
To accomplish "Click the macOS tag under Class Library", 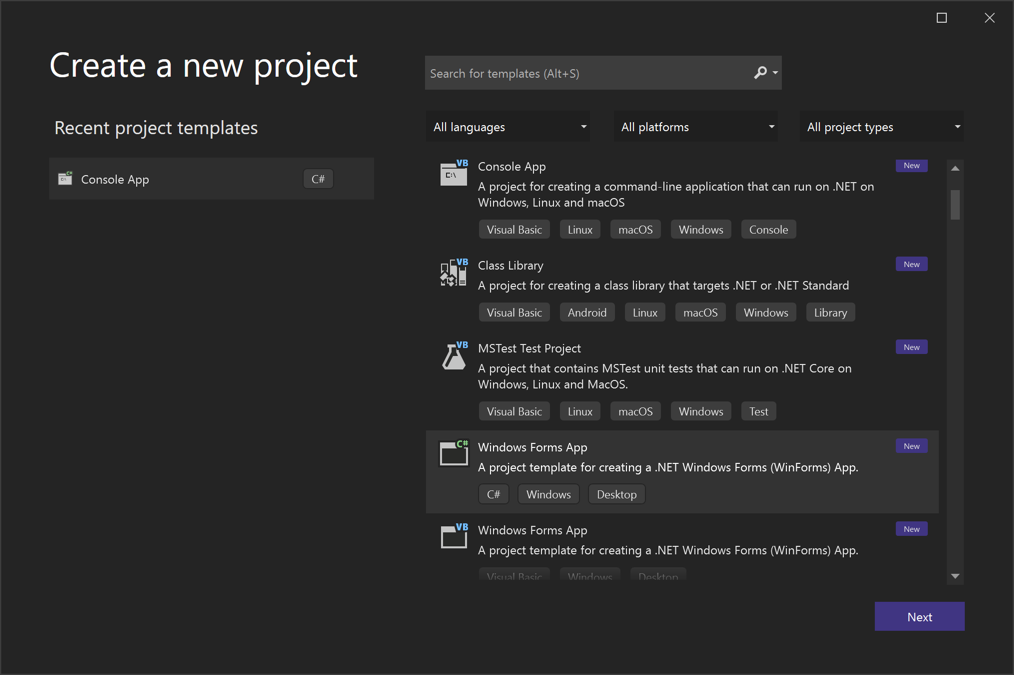I will point(700,312).
